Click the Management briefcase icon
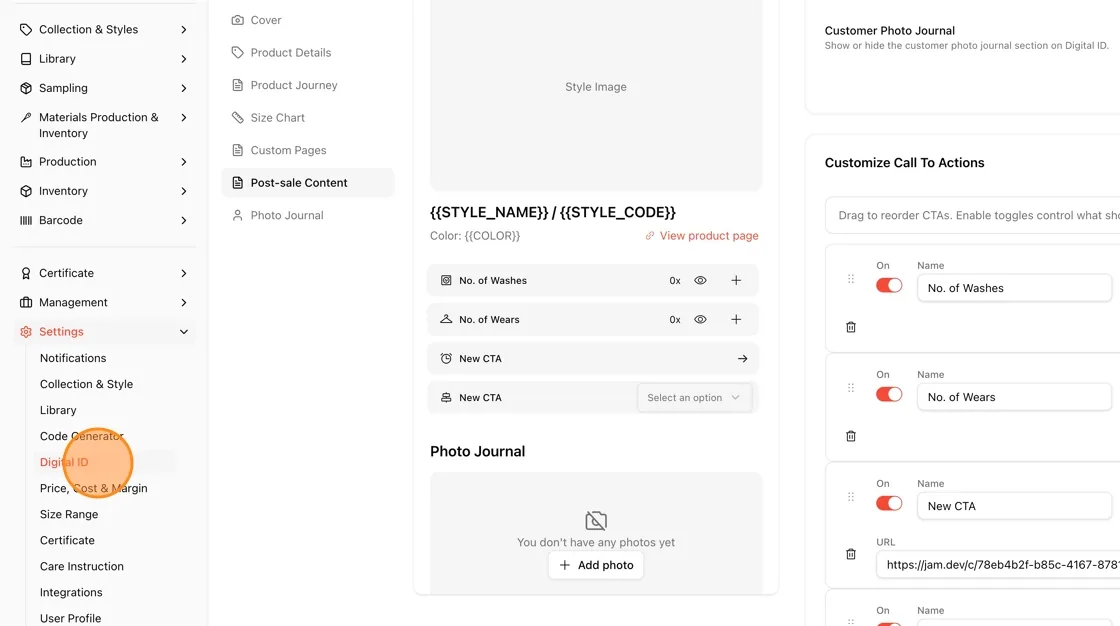1120x626 pixels. pos(26,302)
